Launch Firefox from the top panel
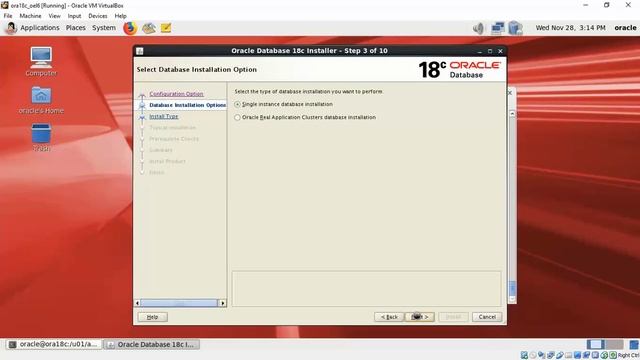This screenshot has height=360, width=640. [130, 28]
